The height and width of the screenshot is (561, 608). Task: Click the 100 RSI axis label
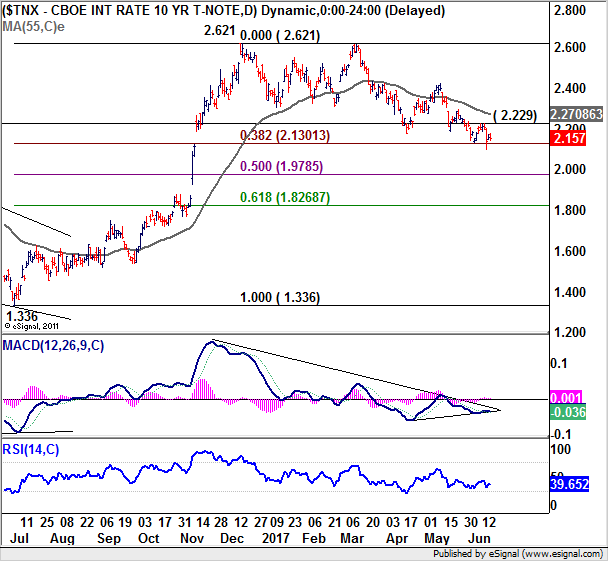tap(561, 450)
